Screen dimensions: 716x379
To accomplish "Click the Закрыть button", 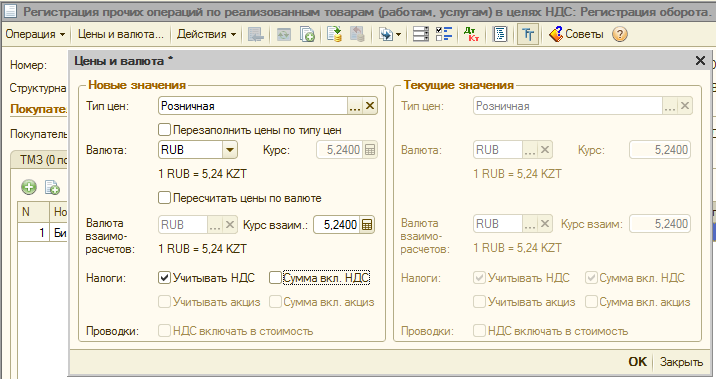I will click(x=681, y=362).
